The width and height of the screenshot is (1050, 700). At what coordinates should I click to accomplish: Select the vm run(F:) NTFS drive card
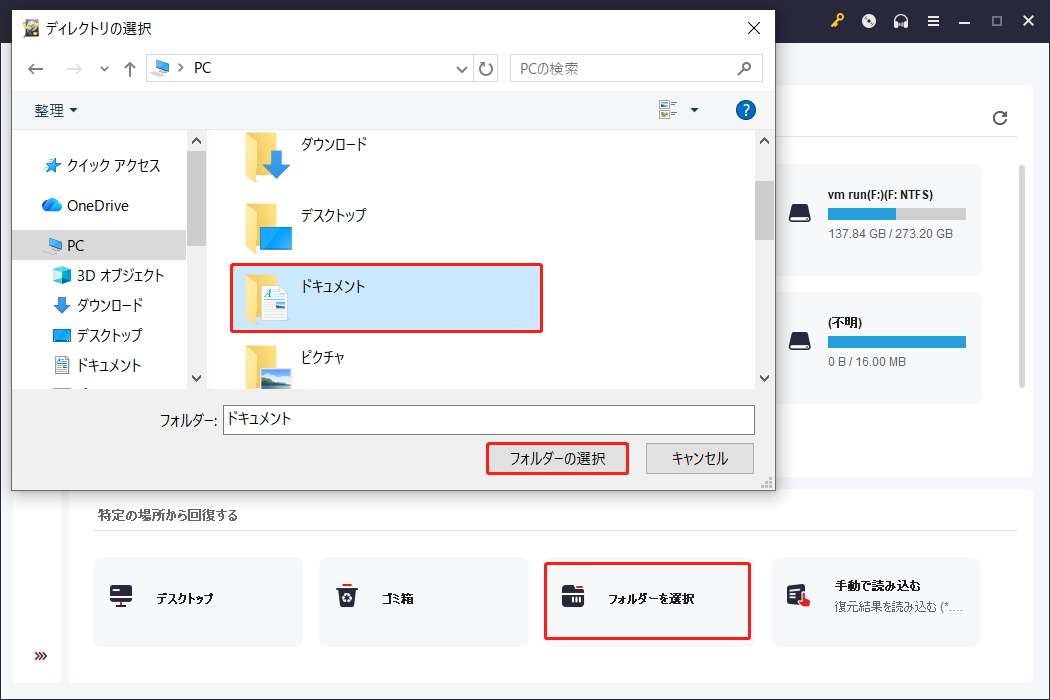[879, 220]
